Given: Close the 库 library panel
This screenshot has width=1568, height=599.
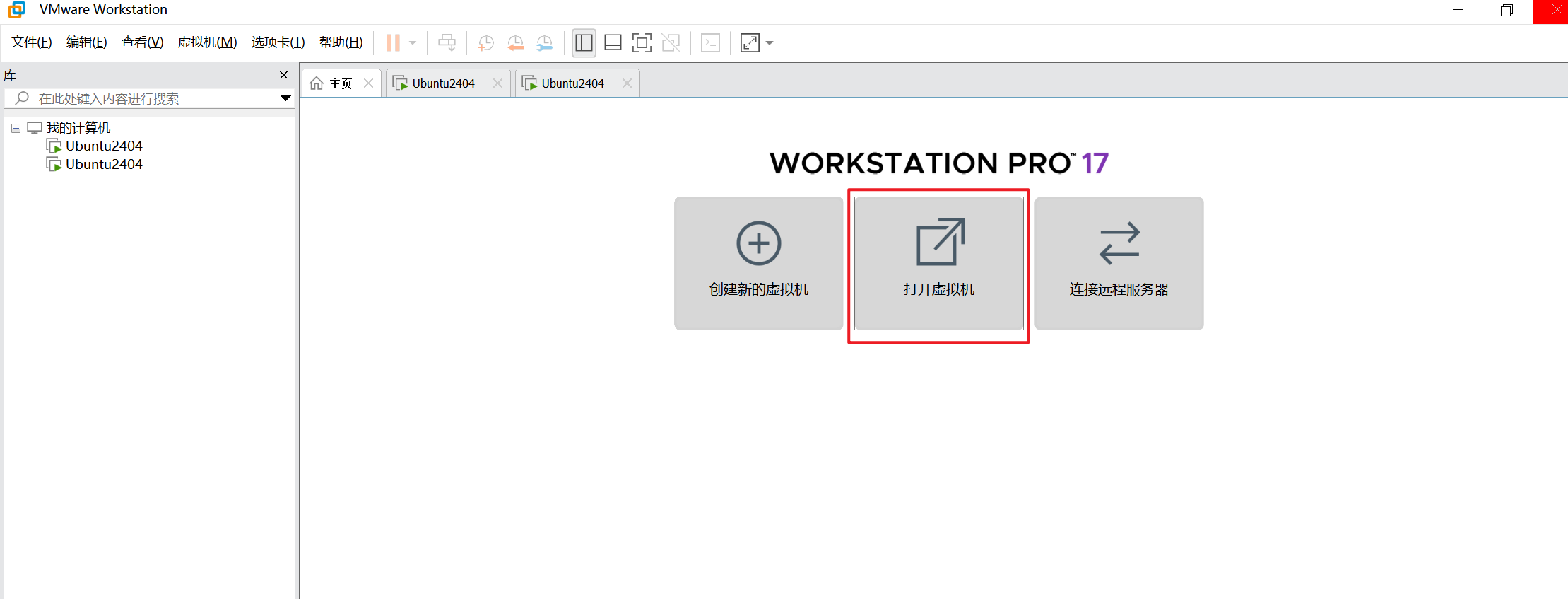Looking at the screenshot, I should [x=283, y=75].
